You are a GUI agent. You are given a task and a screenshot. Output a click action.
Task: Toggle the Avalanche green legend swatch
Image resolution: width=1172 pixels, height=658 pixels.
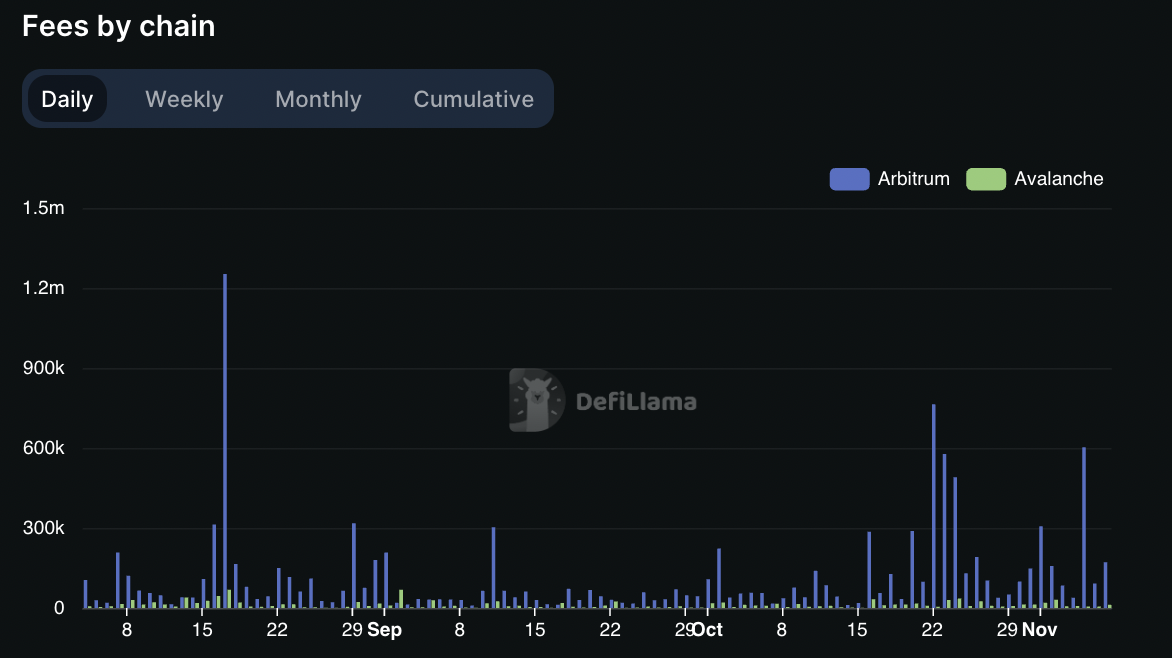click(x=985, y=179)
